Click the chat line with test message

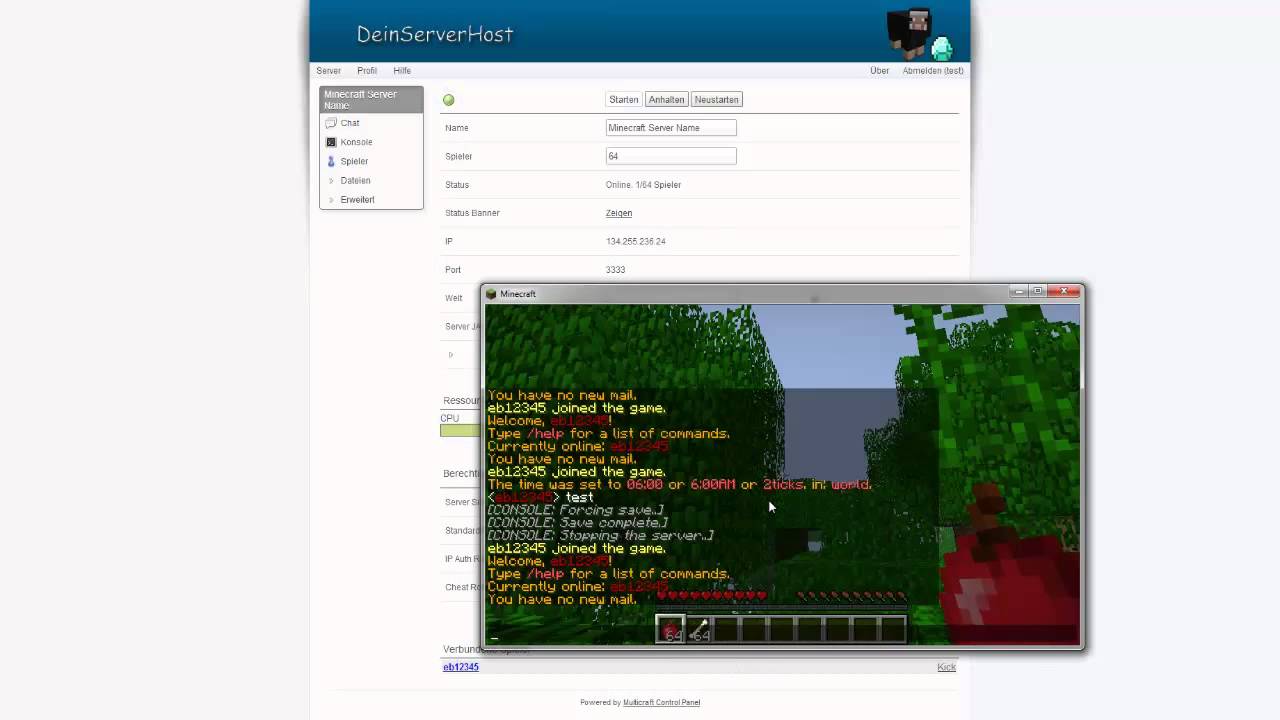click(540, 497)
